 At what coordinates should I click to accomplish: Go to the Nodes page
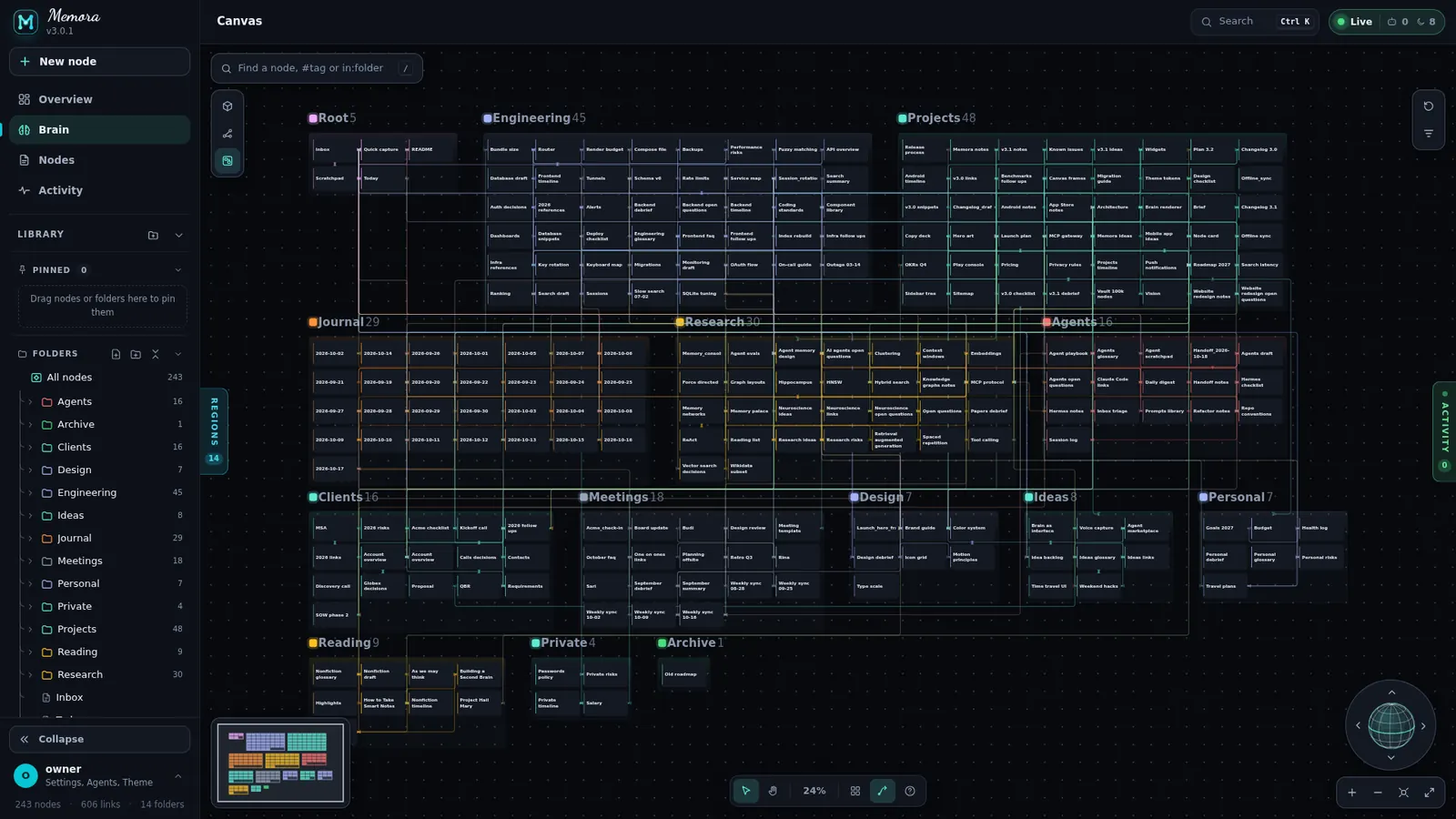(99, 160)
